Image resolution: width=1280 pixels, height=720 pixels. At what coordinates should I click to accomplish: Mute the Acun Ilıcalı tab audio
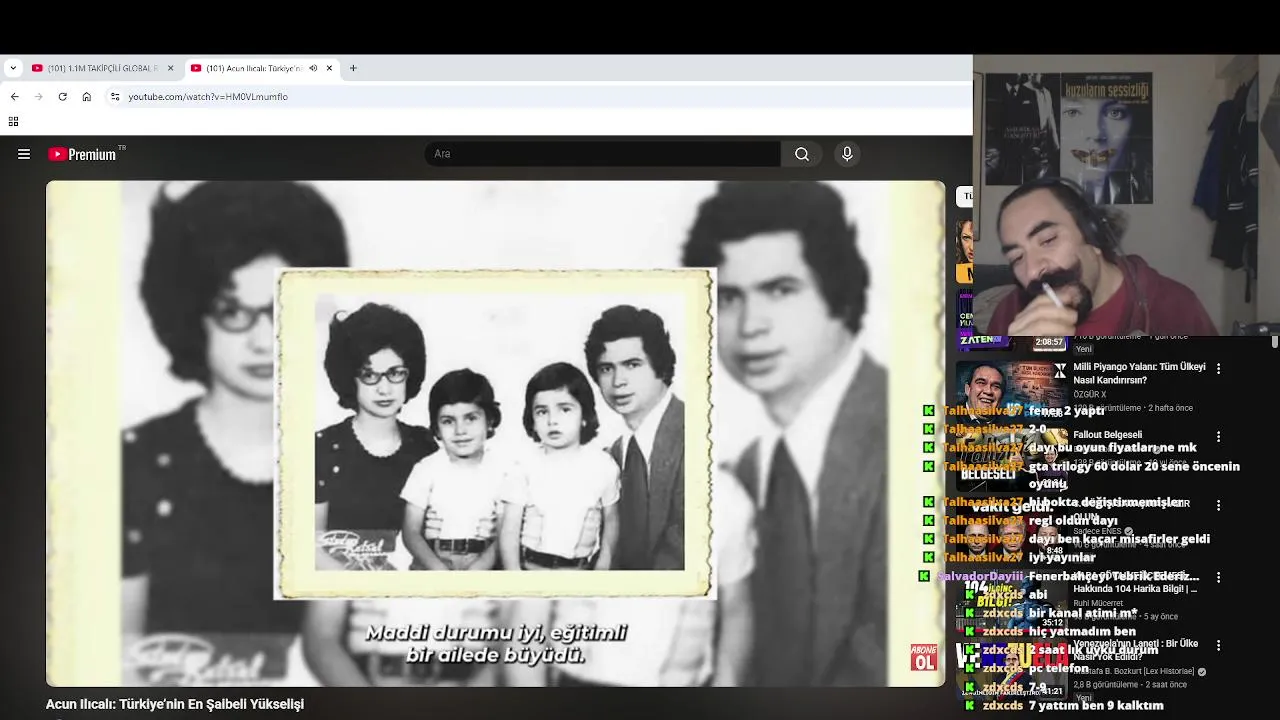(313, 68)
